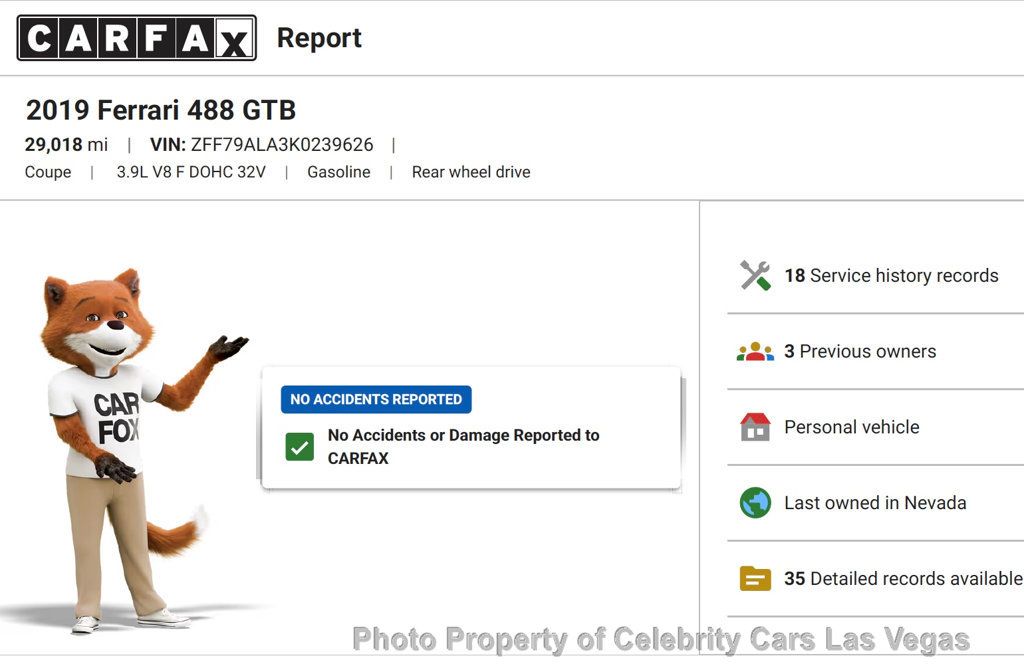Click the CARFAX logo
The width and height of the screenshot is (1024, 670).
point(136,38)
